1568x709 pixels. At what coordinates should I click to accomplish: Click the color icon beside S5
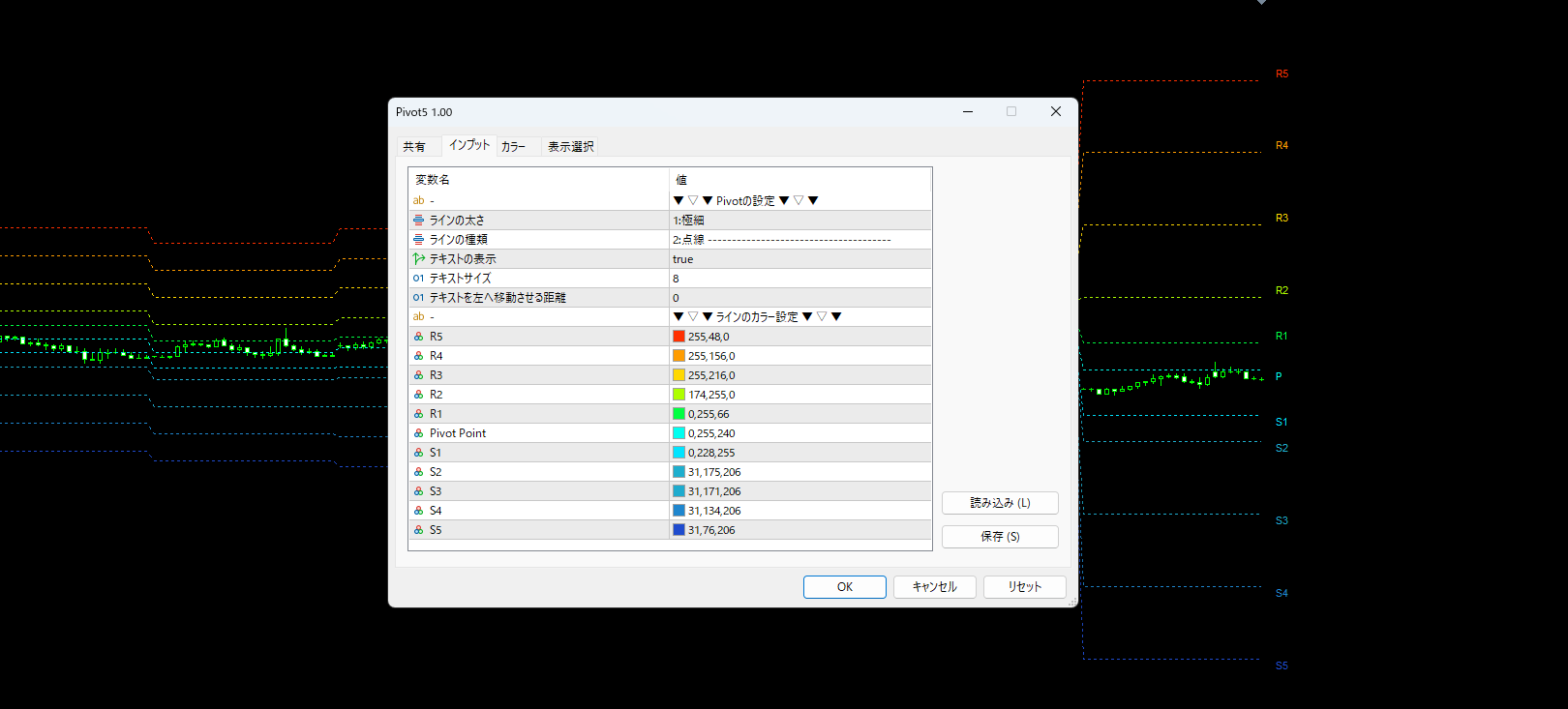pyautogui.click(x=418, y=530)
